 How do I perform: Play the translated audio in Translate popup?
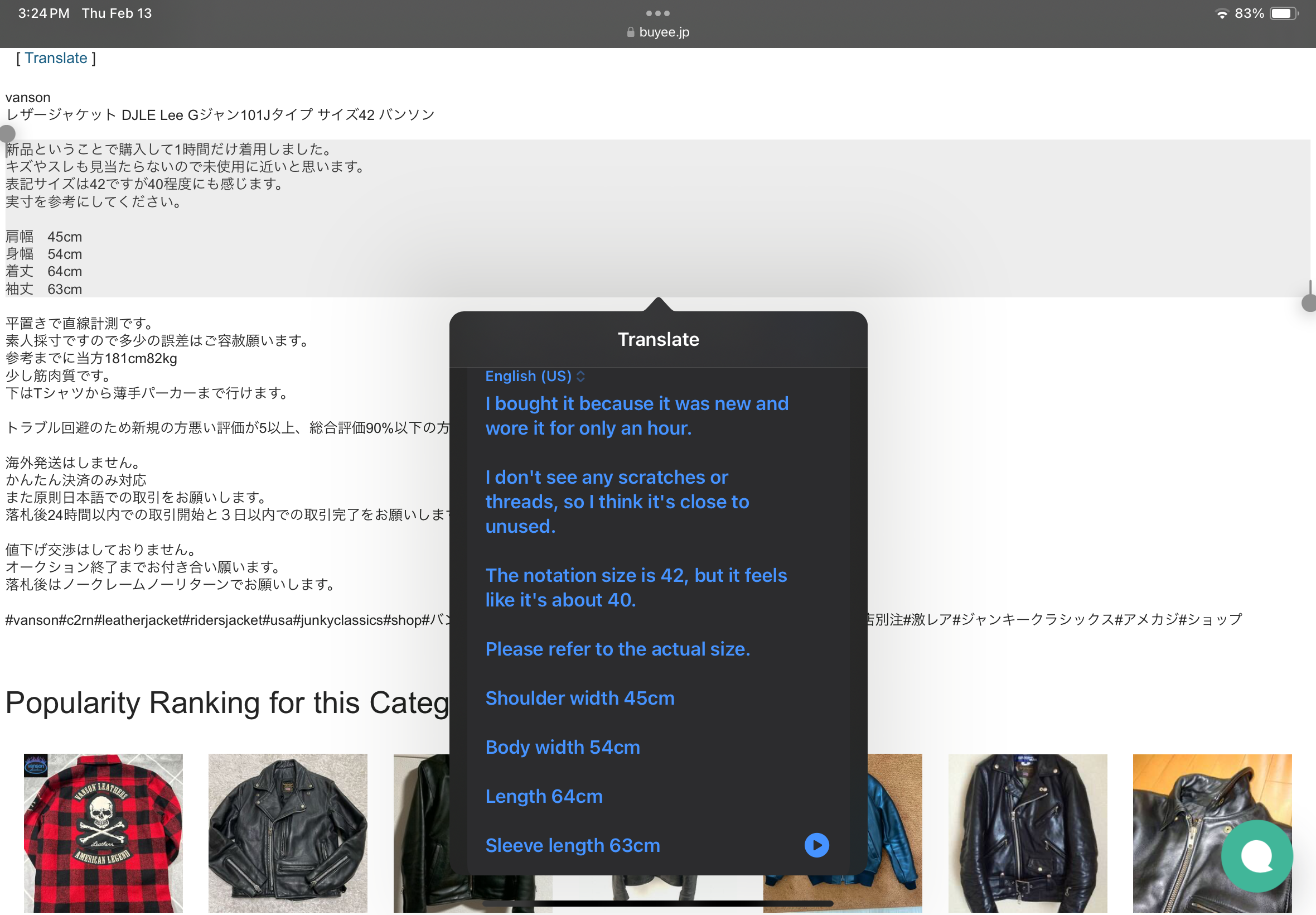pyautogui.click(x=816, y=846)
